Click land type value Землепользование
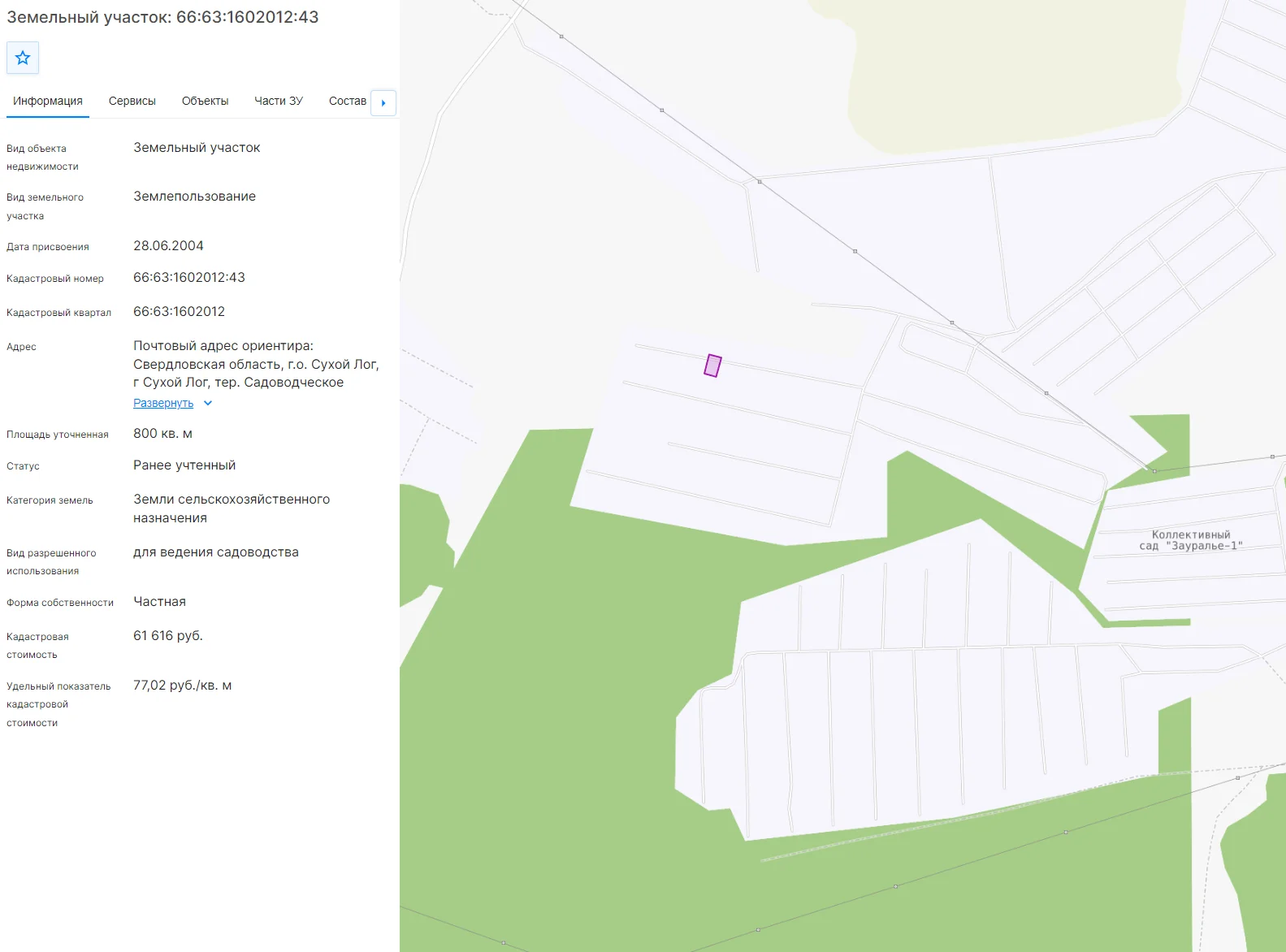1286x952 pixels. pos(194,197)
